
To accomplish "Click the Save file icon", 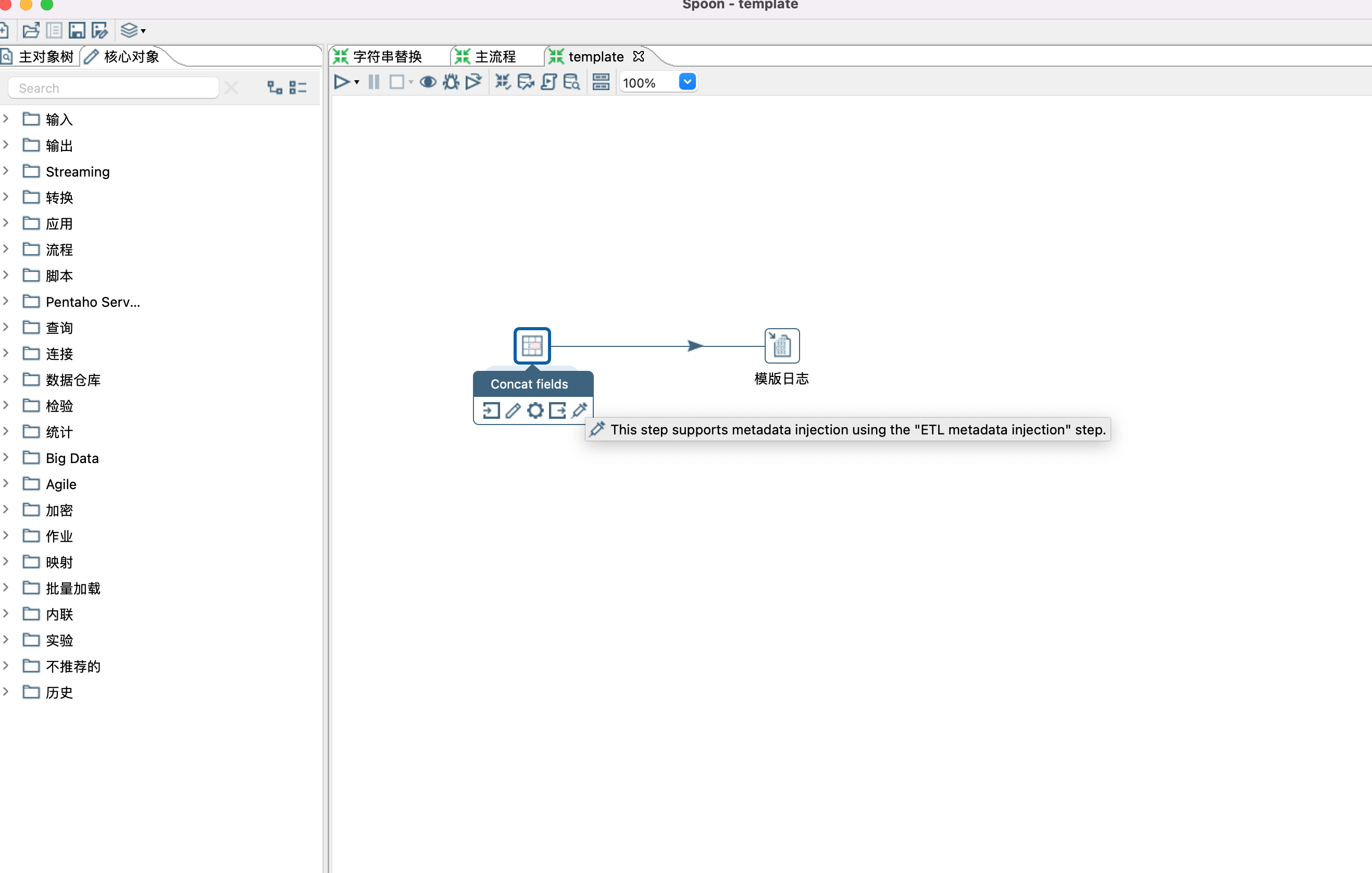I will click(77, 30).
